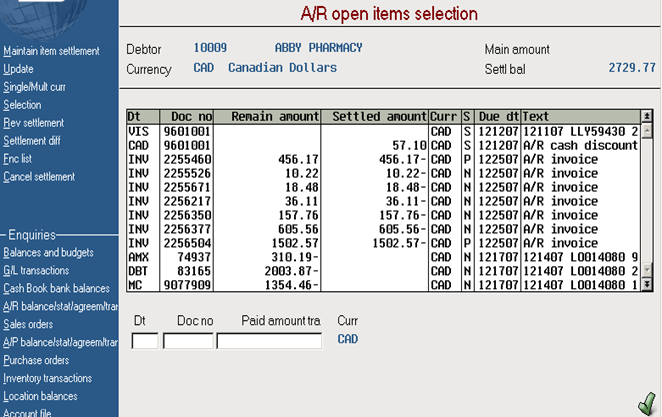Click Cancel settlement
662x417 pixels.
[39, 176]
